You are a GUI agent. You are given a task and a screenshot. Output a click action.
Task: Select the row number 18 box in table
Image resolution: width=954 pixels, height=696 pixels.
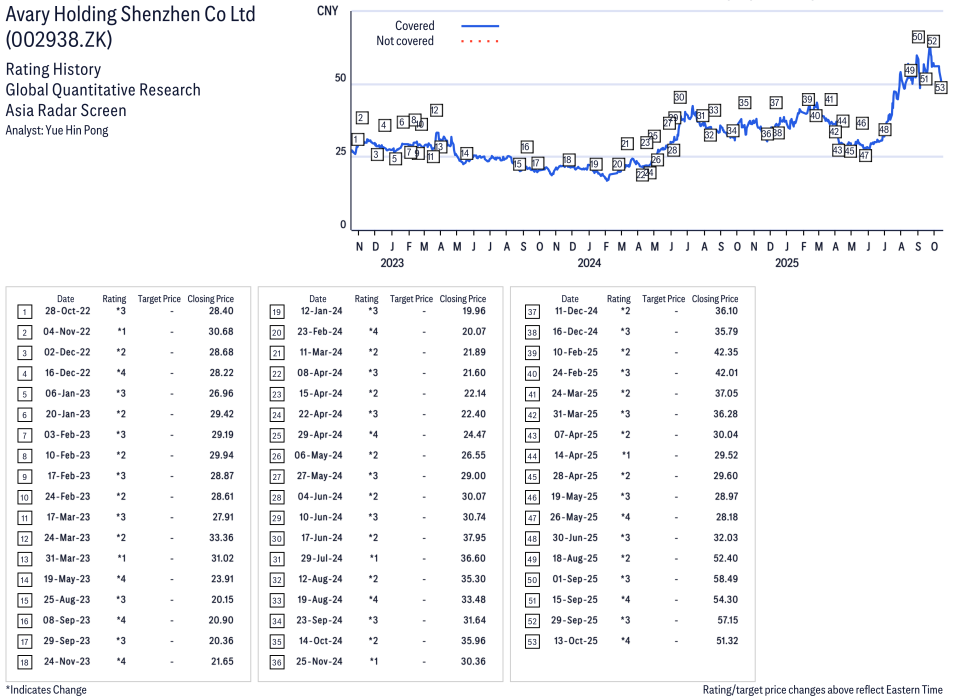tap(25, 661)
